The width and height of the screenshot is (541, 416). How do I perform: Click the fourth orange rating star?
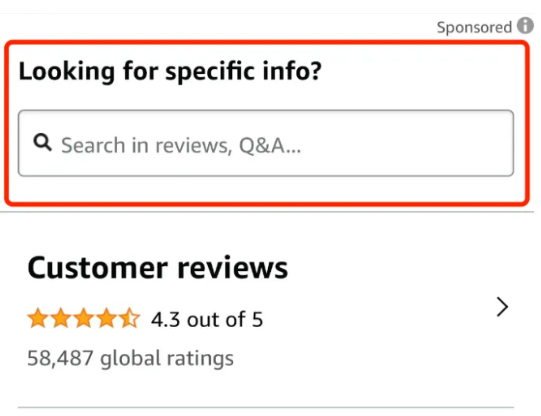coord(107,318)
